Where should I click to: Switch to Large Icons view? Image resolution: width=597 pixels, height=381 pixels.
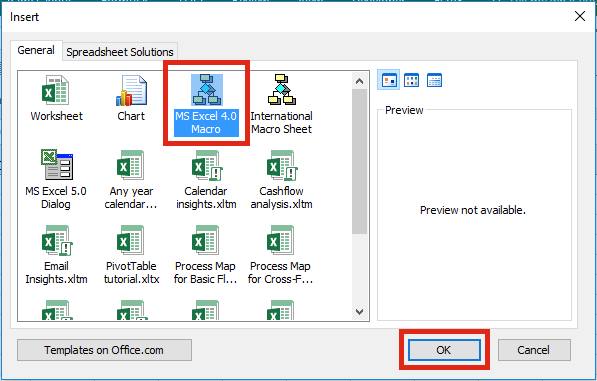click(389, 80)
